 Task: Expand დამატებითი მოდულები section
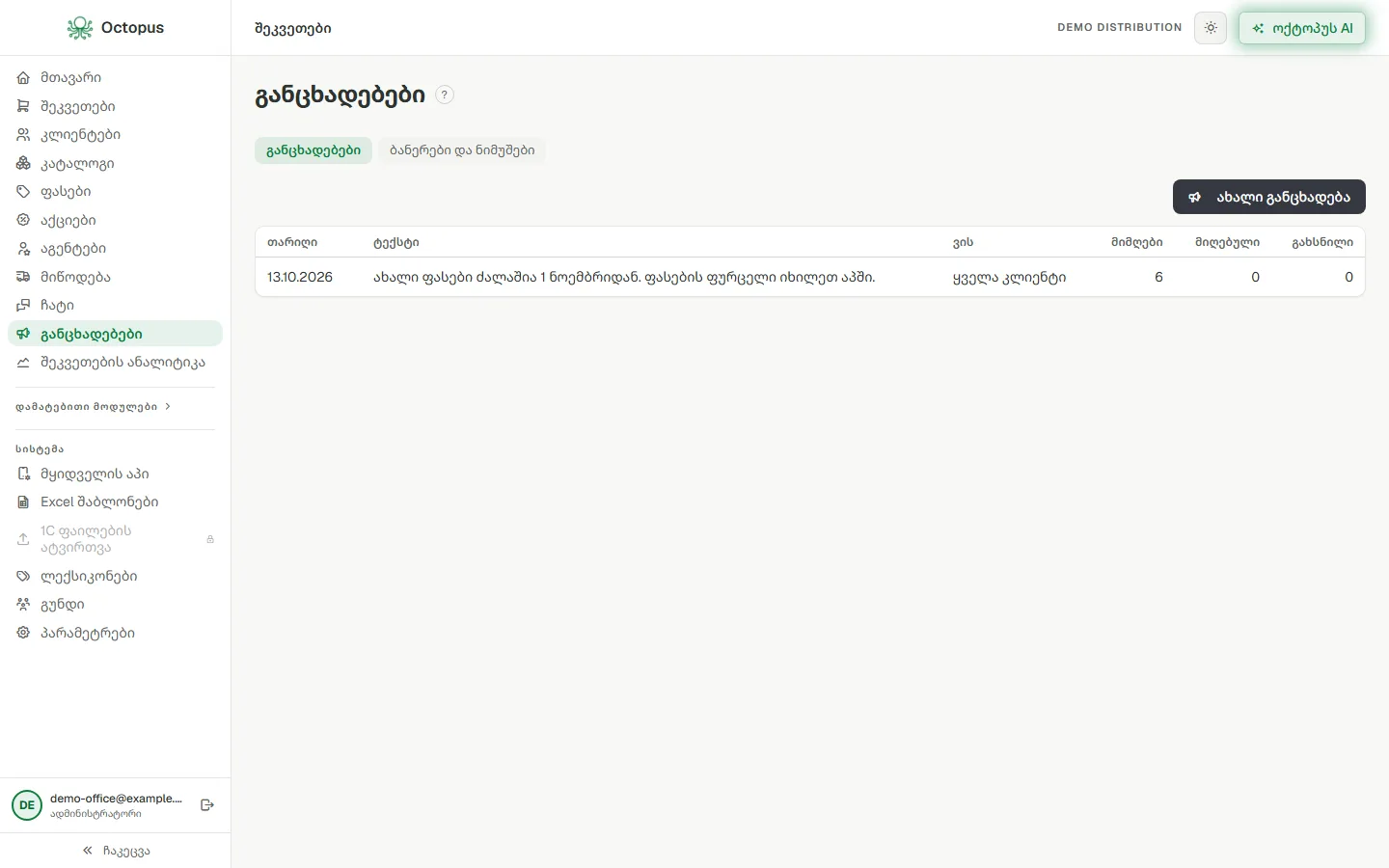coord(93,407)
